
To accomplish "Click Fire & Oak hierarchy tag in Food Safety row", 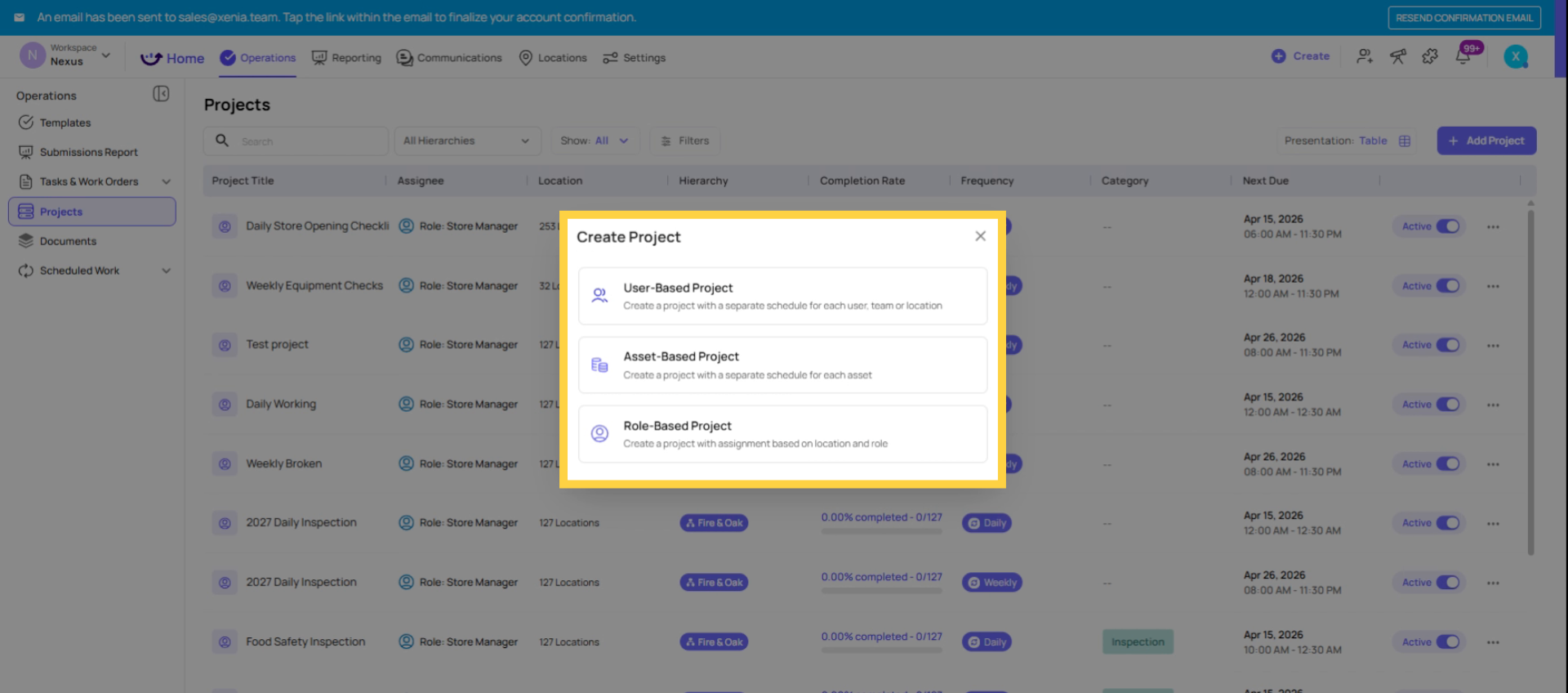I will tap(714, 642).
